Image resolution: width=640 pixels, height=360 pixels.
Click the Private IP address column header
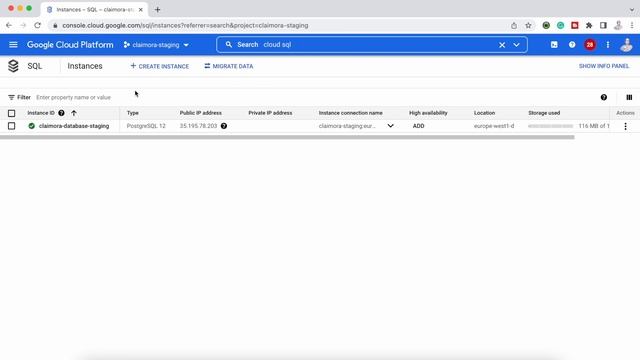270,113
